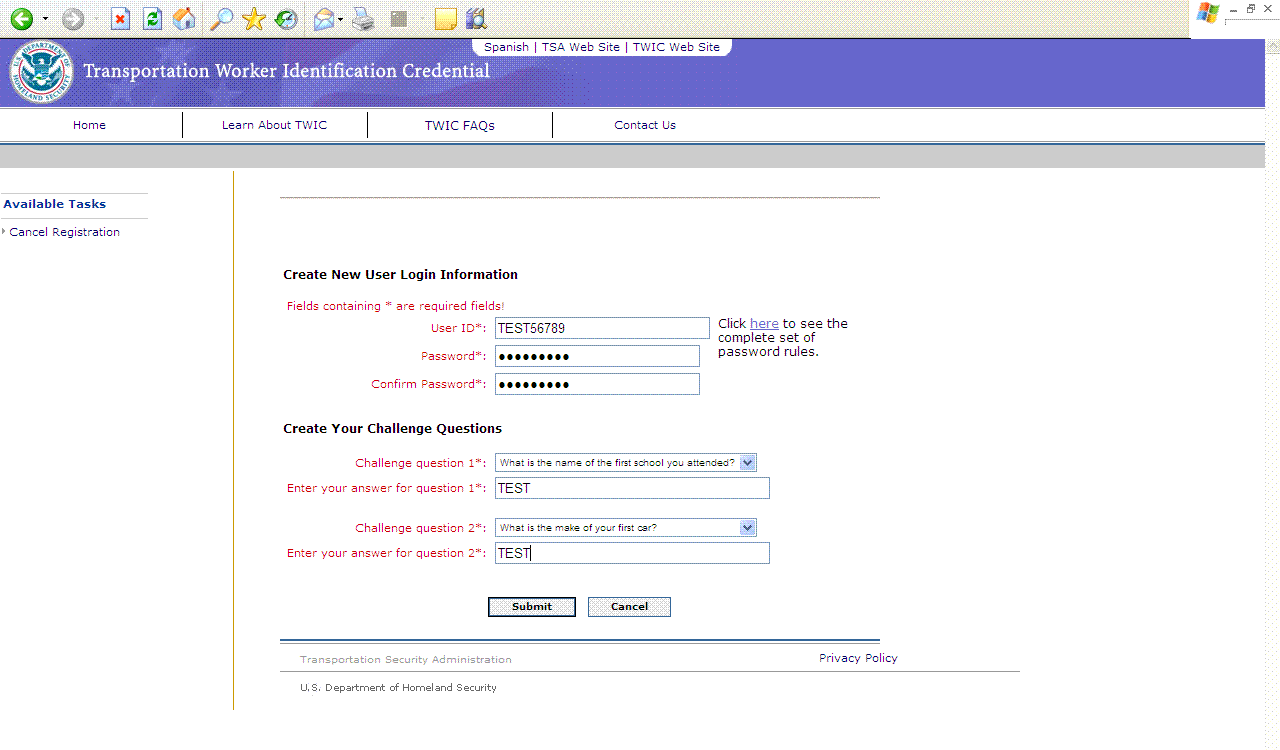This screenshot has width=1280, height=750.
Task: Open the Privacy Policy link
Action: (858, 658)
